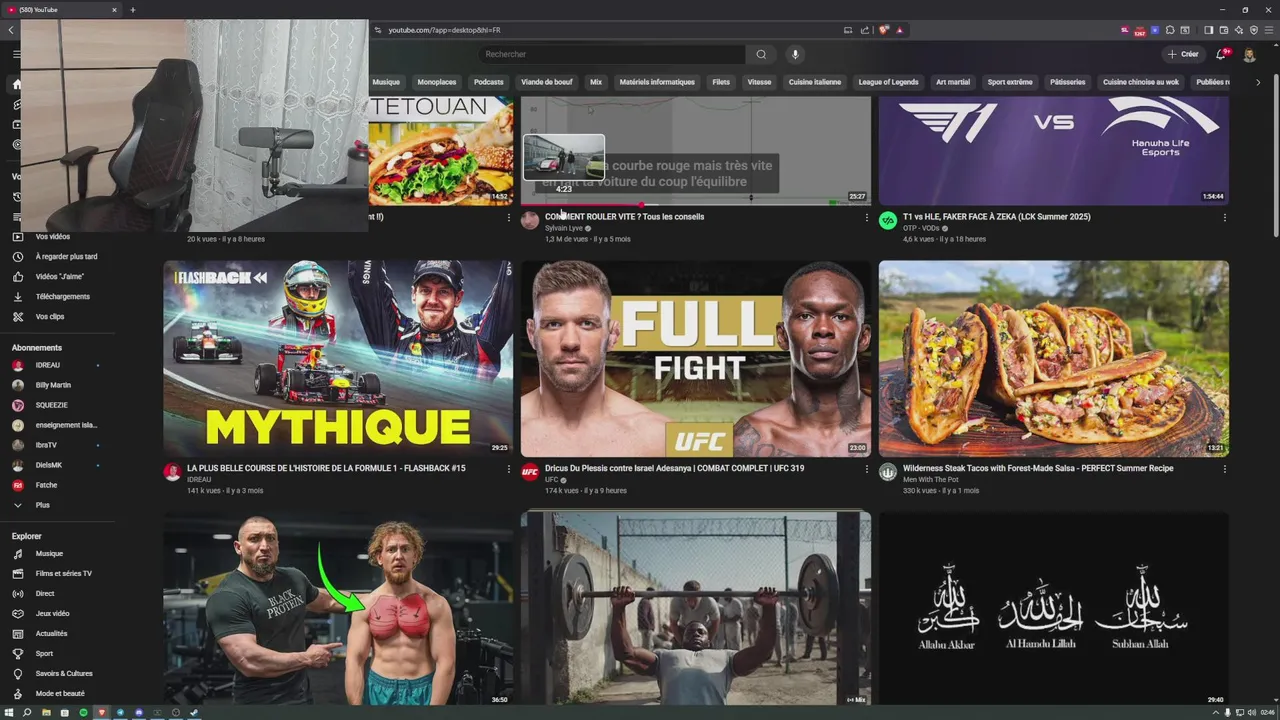Click the Rechercher search field
1280x720 pixels.
click(x=612, y=54)
